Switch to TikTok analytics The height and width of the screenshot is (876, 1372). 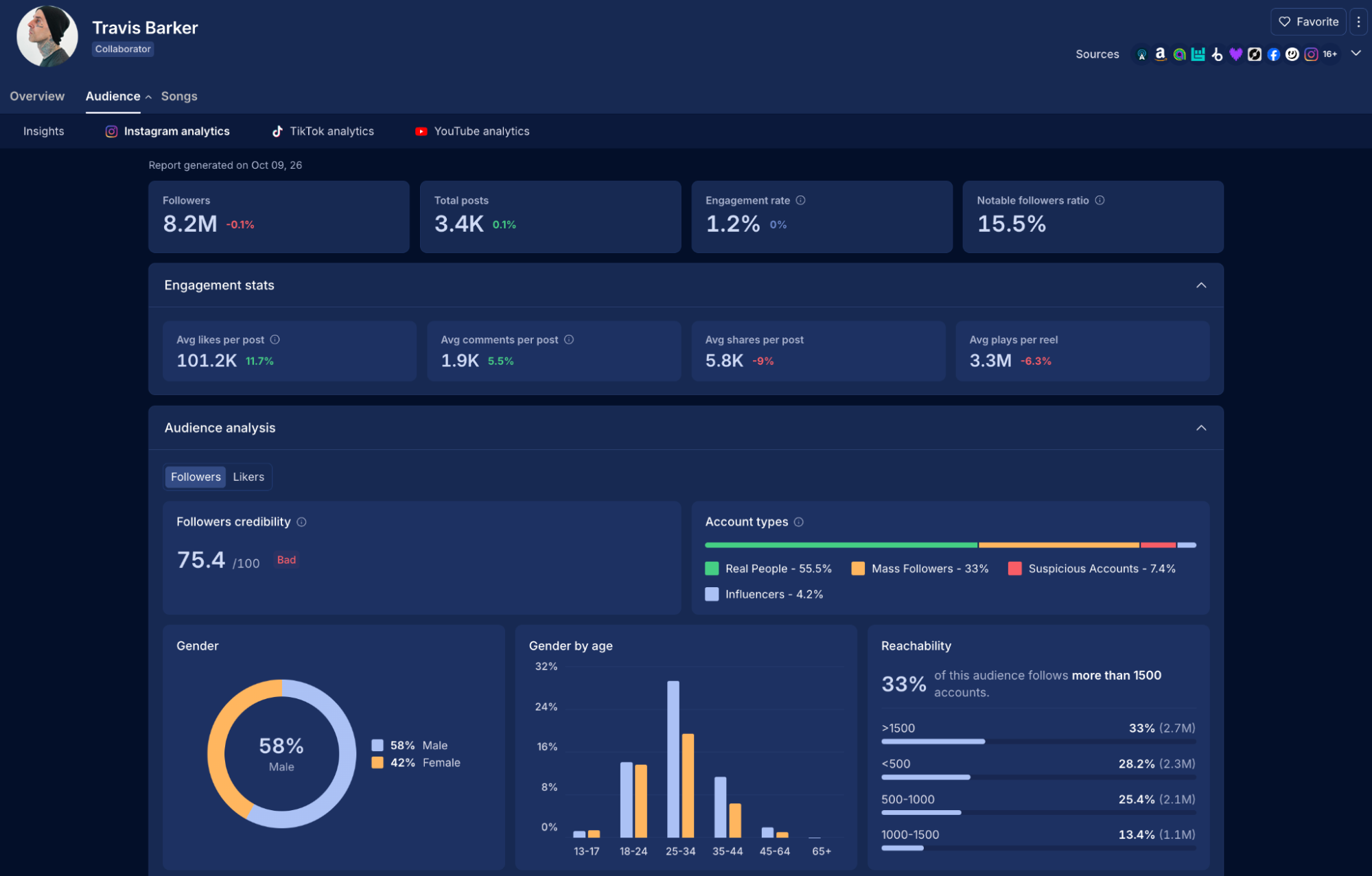(x=323, y=131)
